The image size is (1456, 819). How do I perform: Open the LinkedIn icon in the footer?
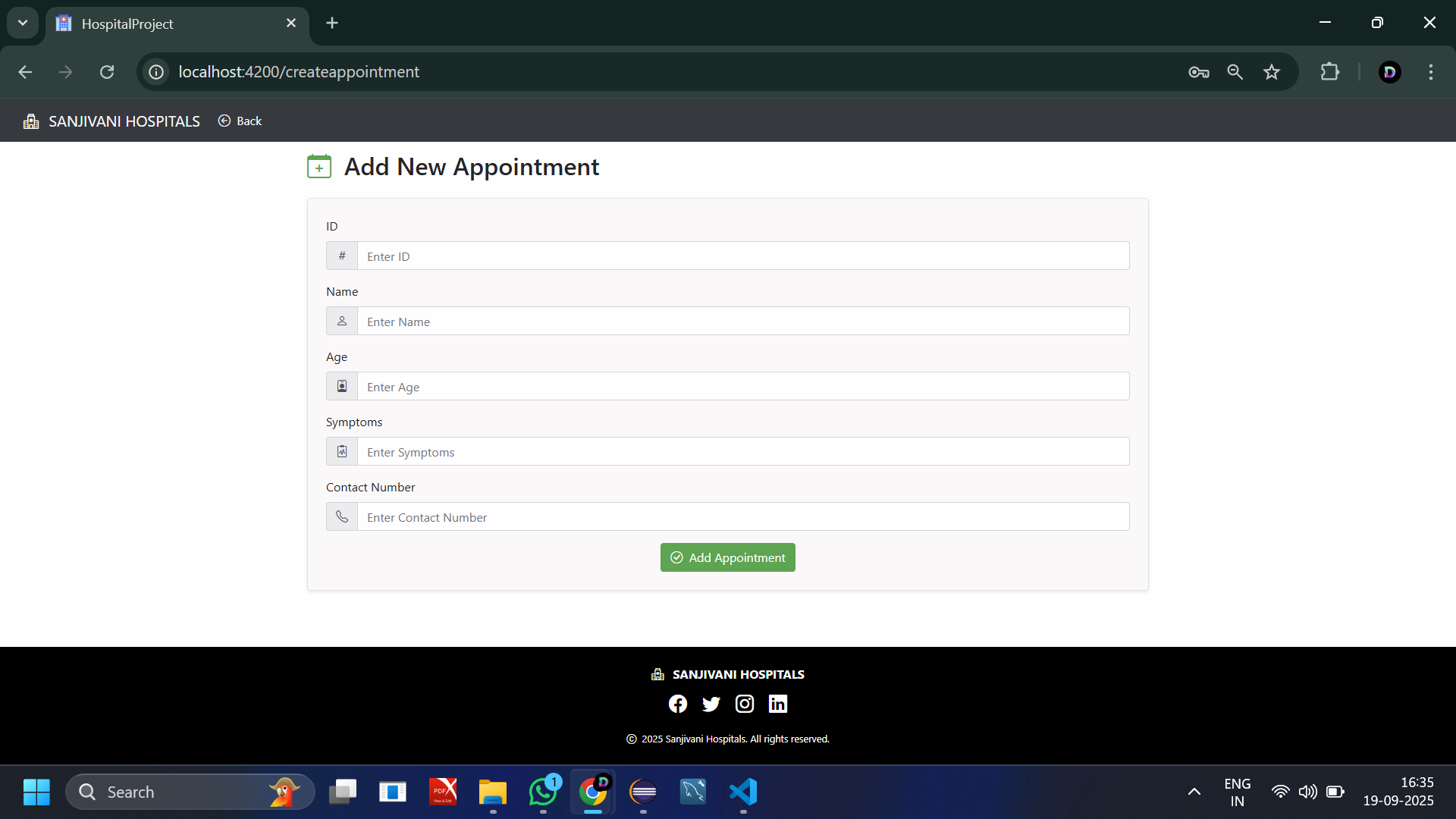coord(778,704)
